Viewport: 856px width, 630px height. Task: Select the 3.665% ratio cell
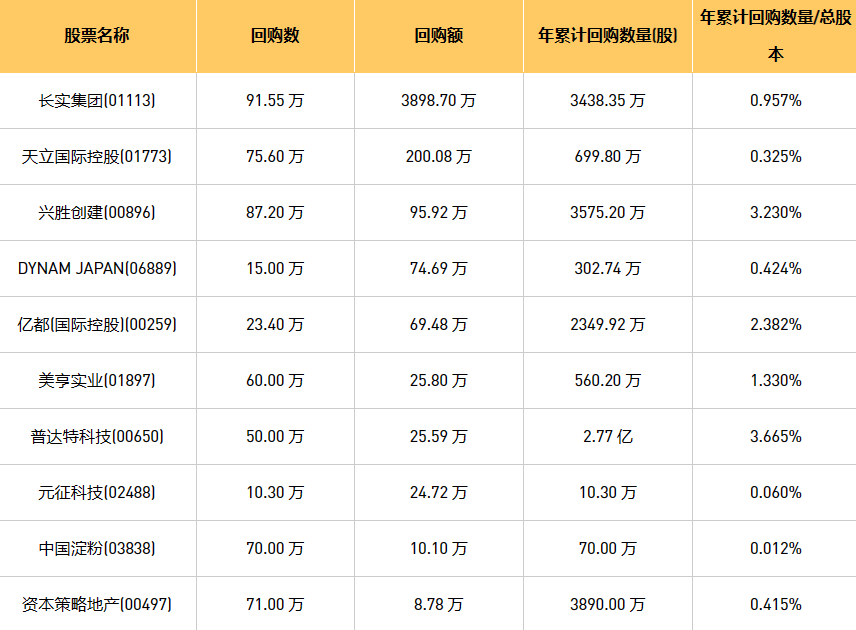(x=775, y=436)
